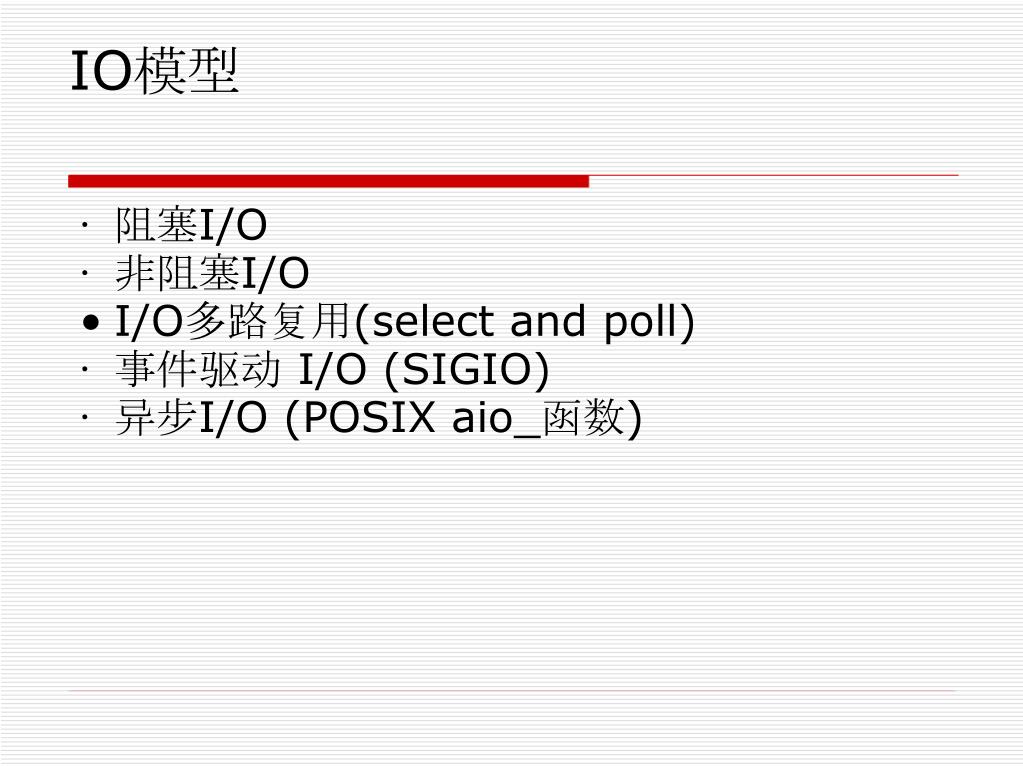Click the word POSIX in the last bullet
1023x767 pixels.
[369, 417]
